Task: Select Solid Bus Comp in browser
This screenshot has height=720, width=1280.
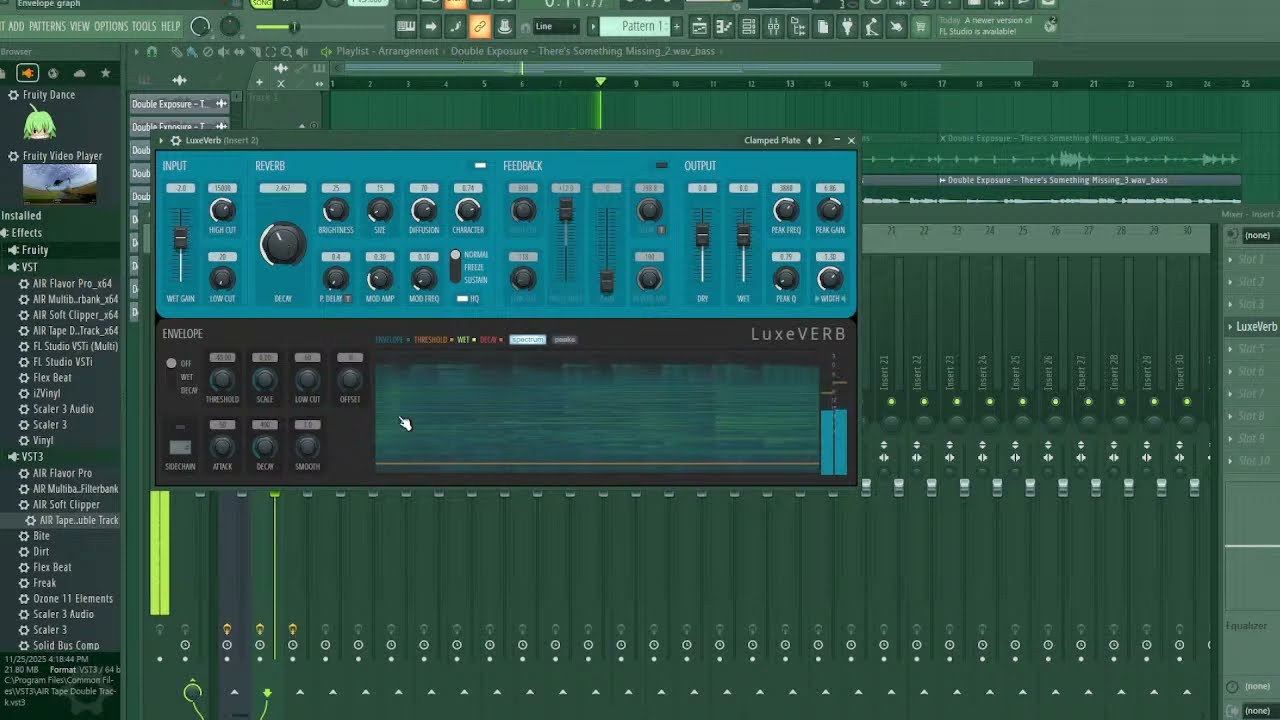Action: 65,646
